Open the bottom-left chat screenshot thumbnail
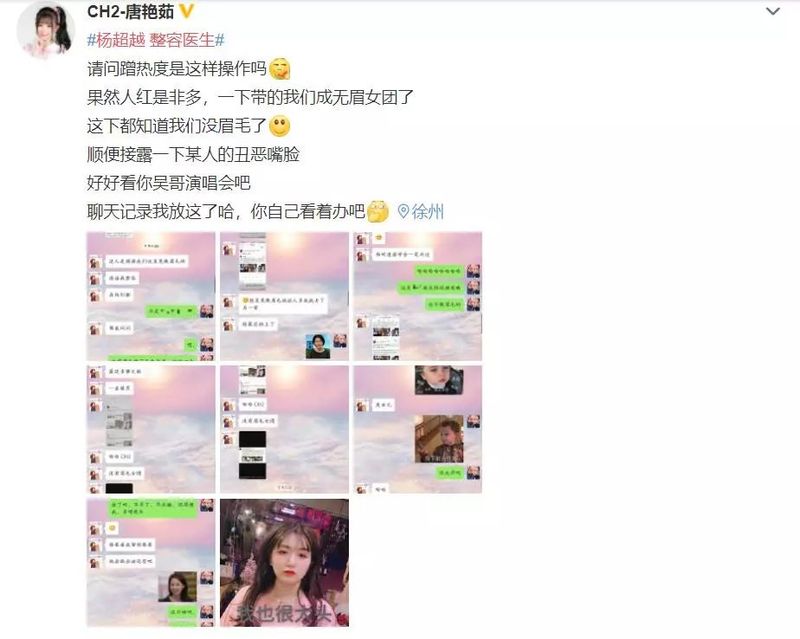The height and width of the screenshot is (639, 800). [x=151, y=563]
